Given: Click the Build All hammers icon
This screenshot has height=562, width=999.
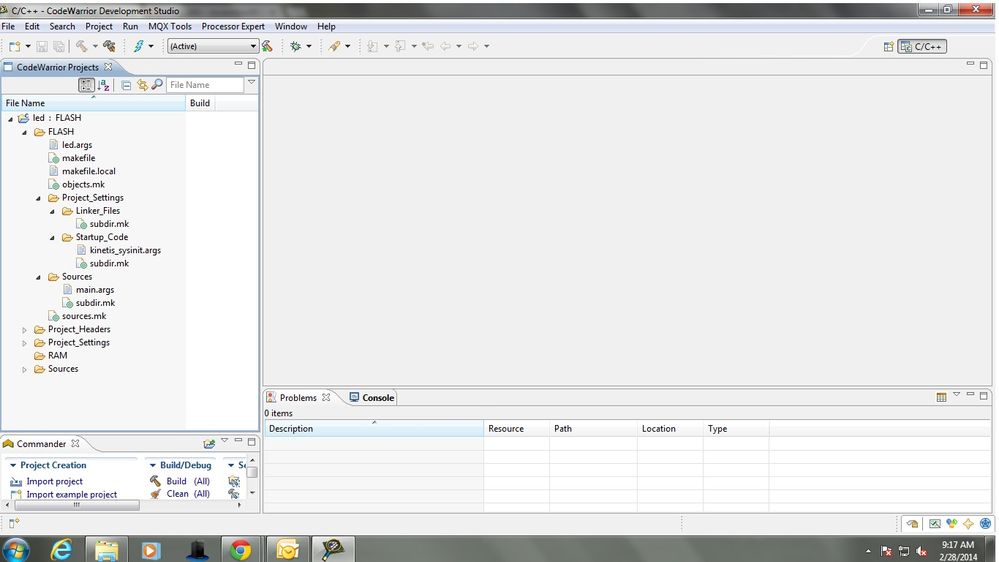Looking at the screenshot, I should coord(110,46).
